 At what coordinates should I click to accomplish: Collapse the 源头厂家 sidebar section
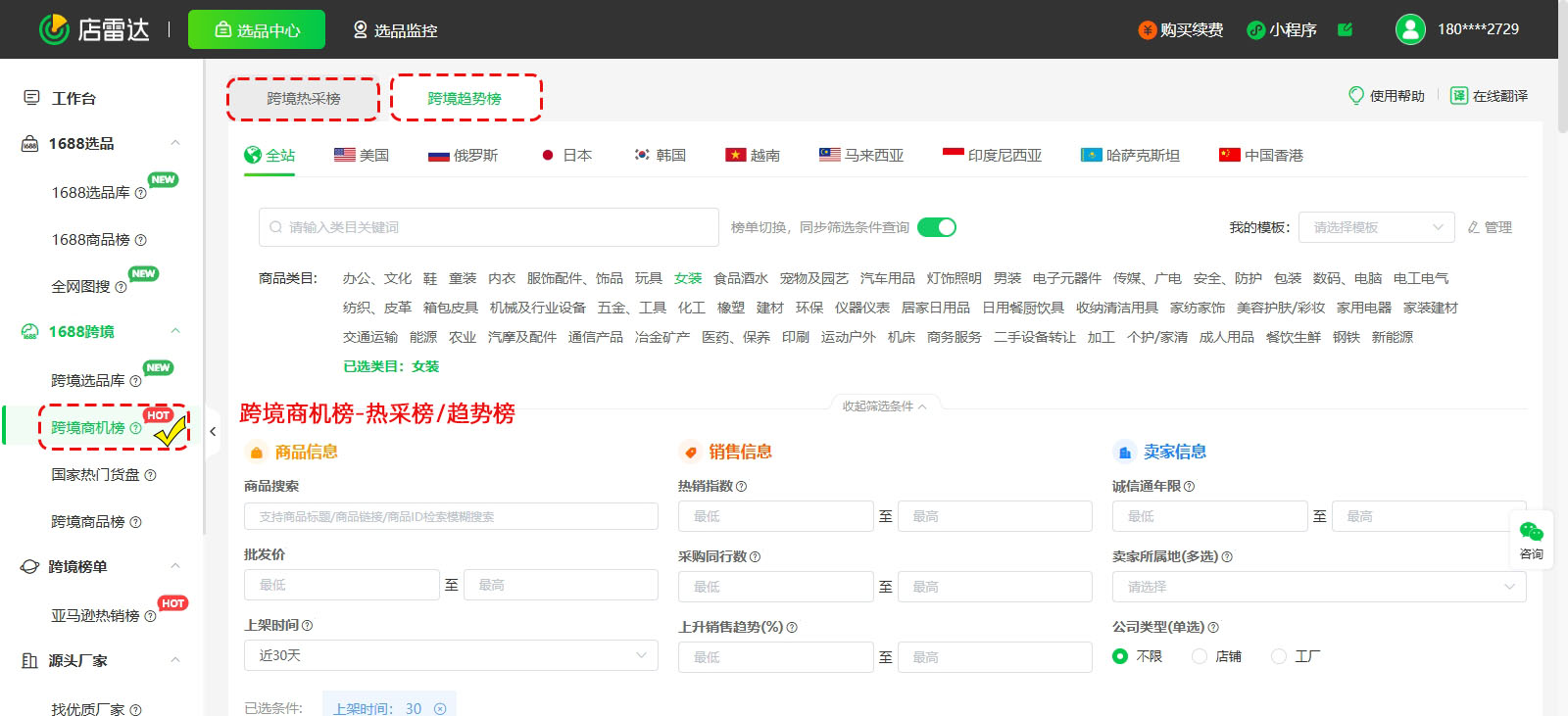175,660
